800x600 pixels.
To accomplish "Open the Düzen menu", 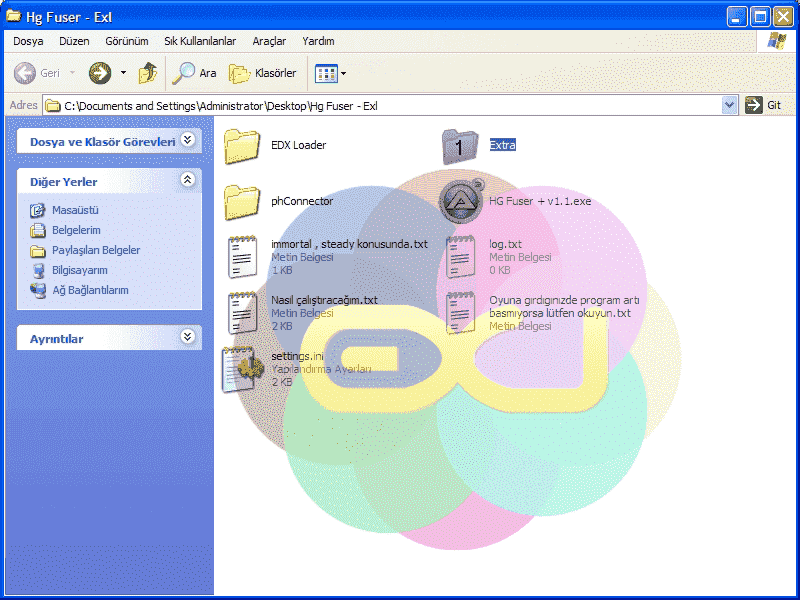I will click(x=74, y=41).
